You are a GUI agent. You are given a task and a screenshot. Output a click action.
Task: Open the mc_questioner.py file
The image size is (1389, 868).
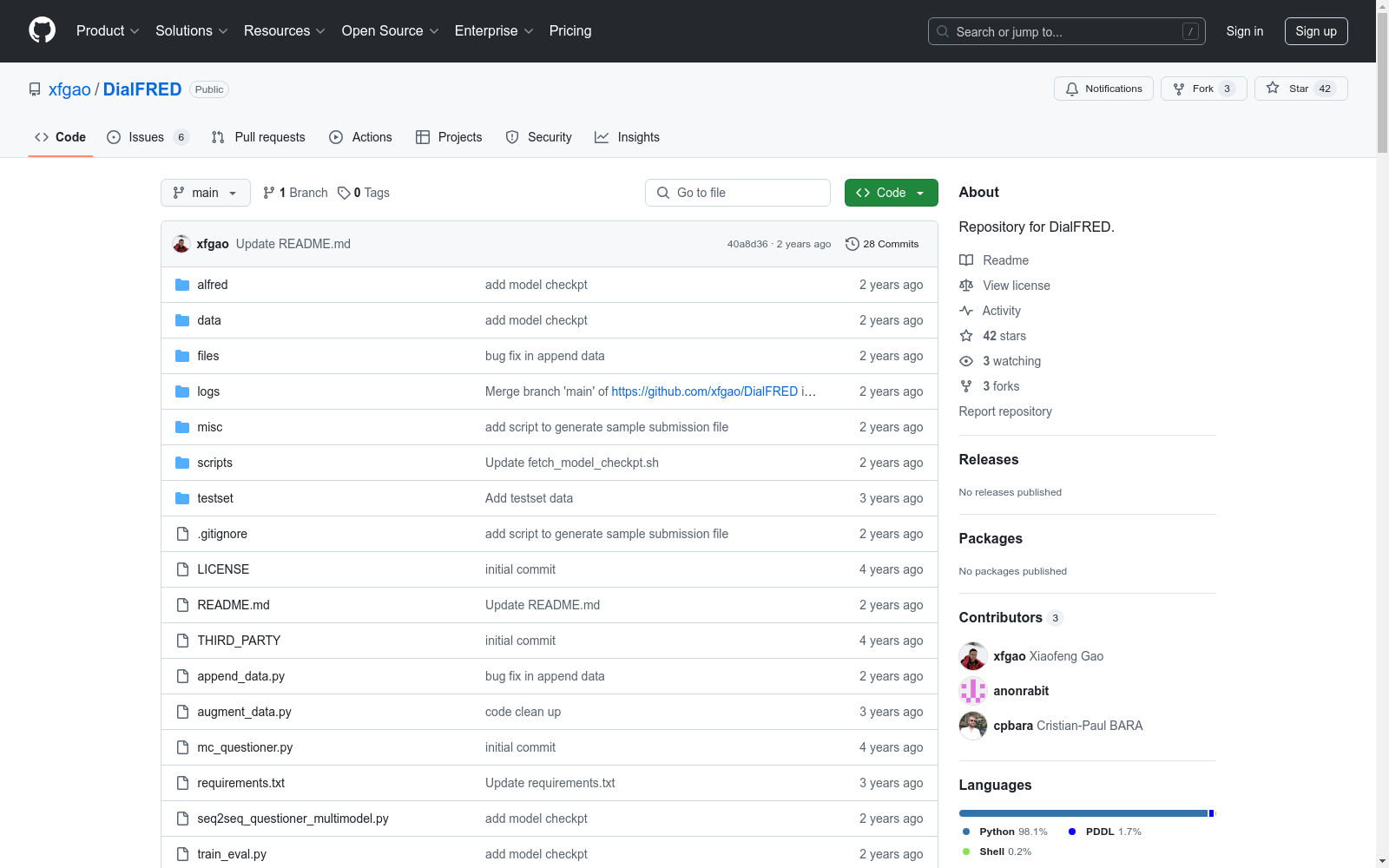[245, 747]
